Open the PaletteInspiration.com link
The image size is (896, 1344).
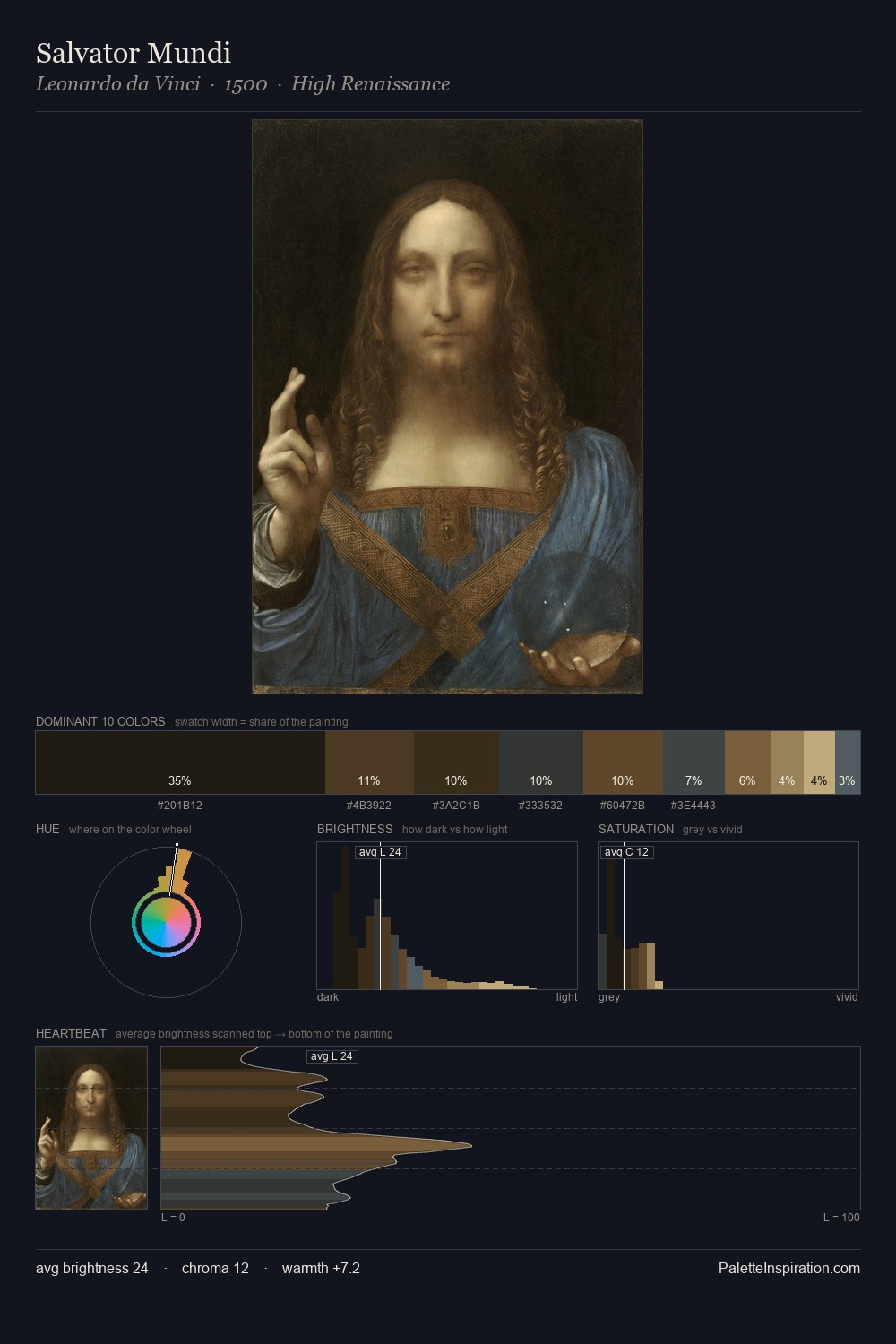click(789, 1268)
